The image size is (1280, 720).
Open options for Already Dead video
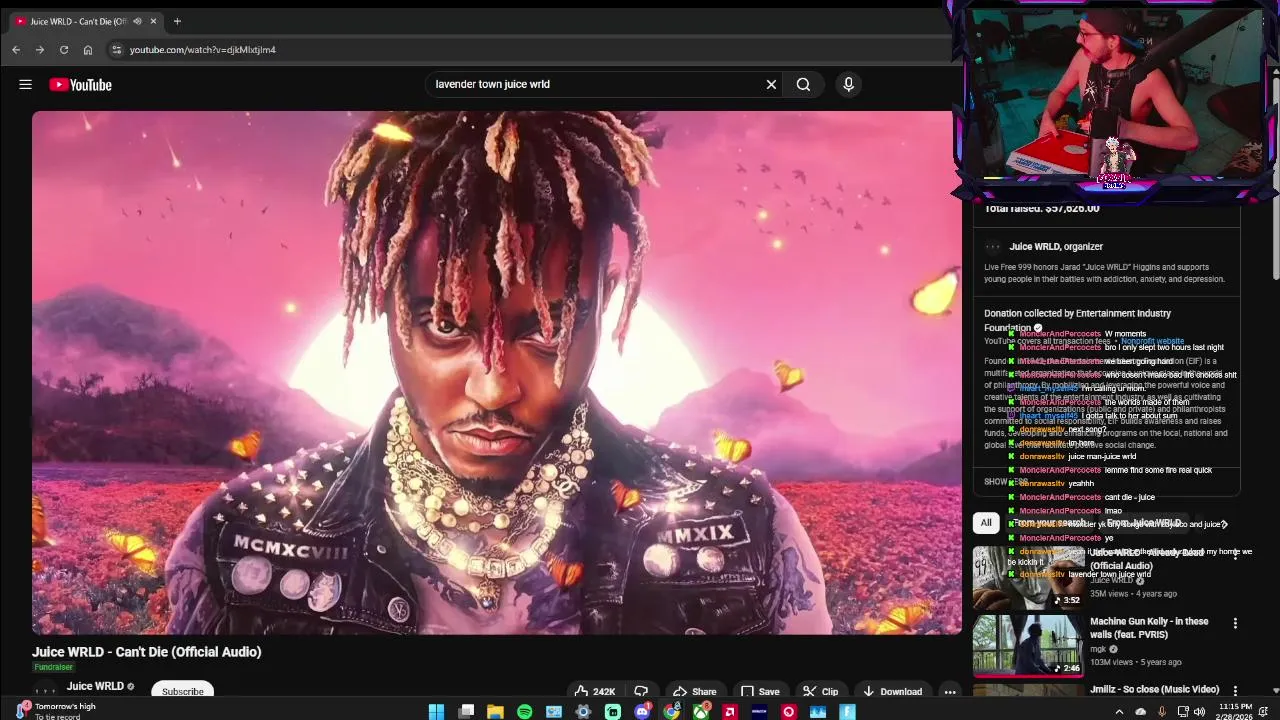tap(1235, 555)
